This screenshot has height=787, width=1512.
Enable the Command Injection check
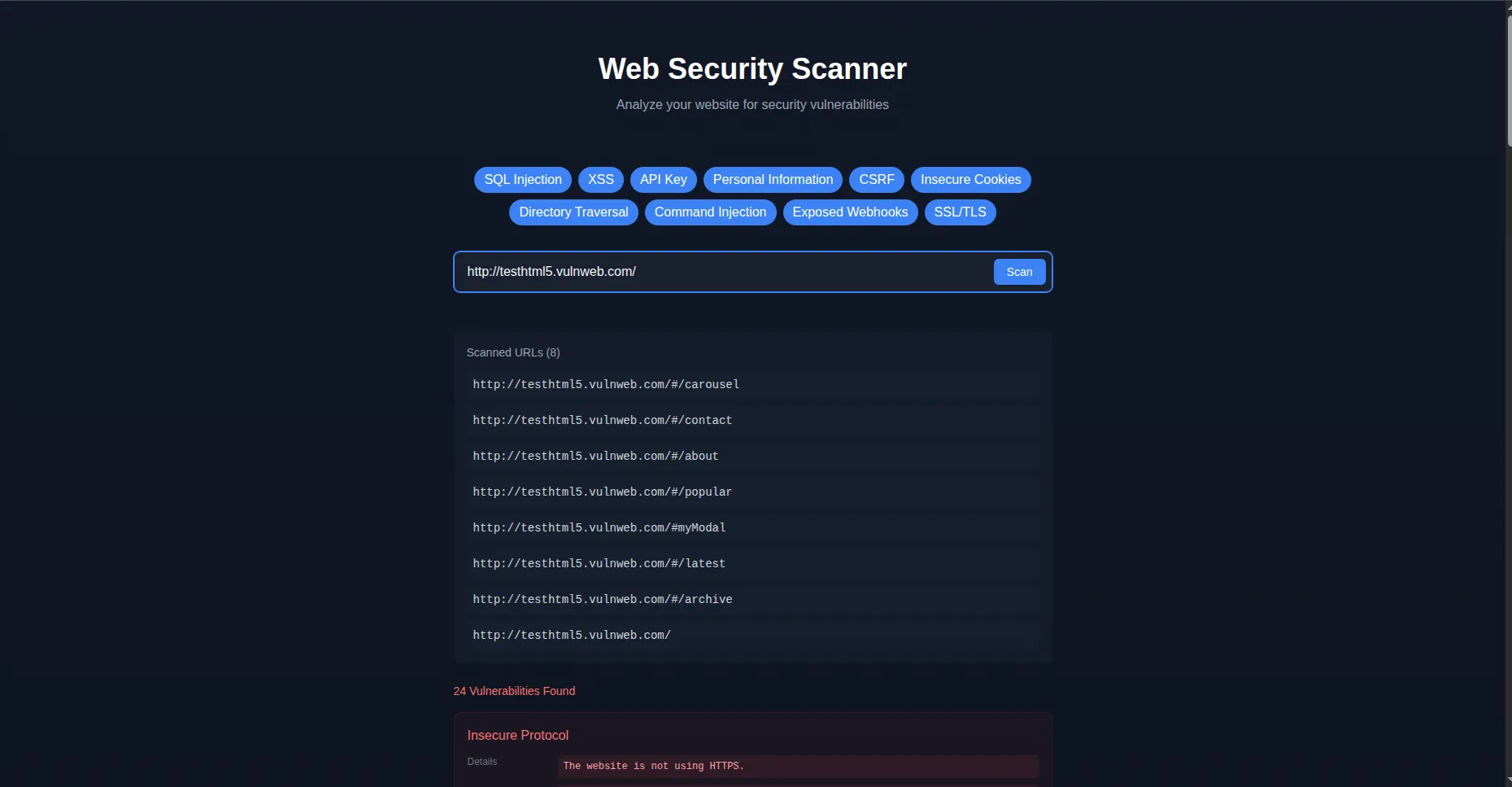[710, 212]
